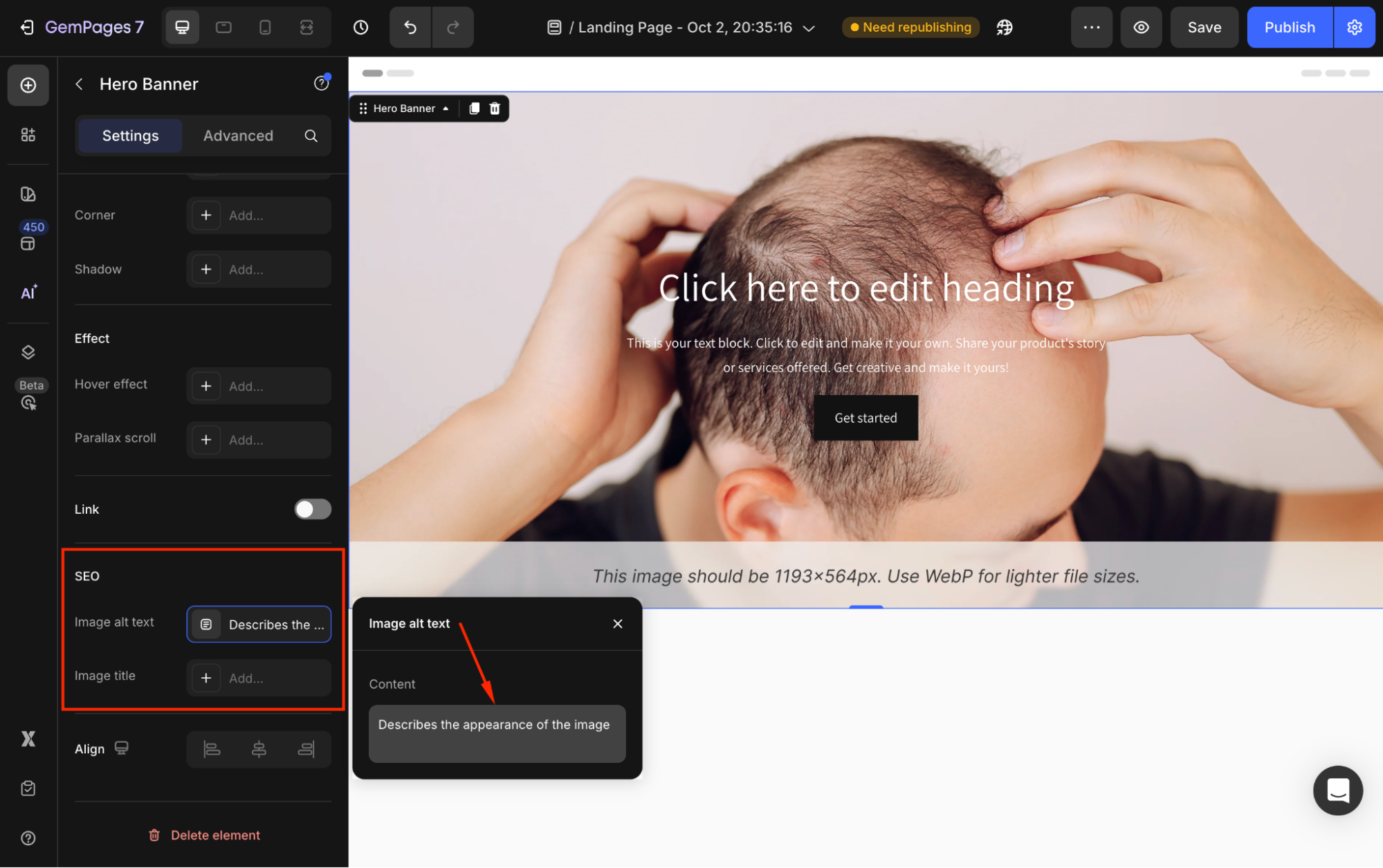
Task: Click the undo arrow icon
Action: point(410,28)
